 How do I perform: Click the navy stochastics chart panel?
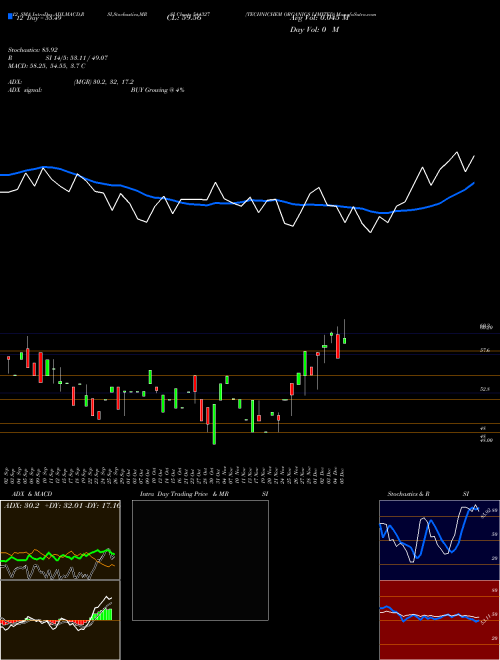439,540
